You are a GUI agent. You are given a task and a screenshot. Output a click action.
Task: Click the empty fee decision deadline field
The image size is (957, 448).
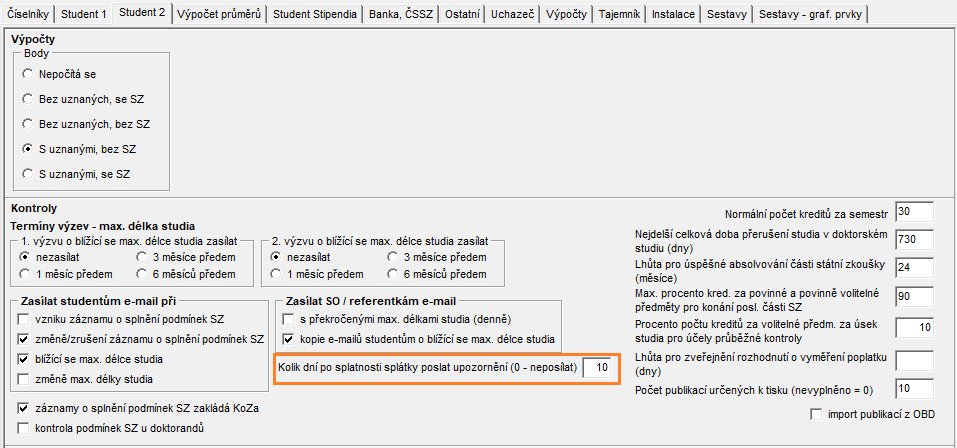(x=914, y=359)
